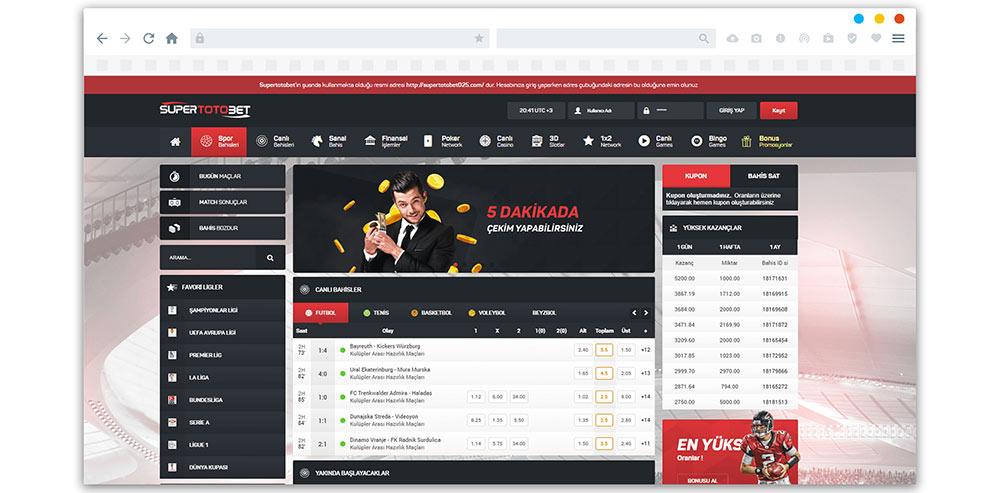Select DÜNYA KUPASI league
The width and height of the screenshot is (1000, 493).
pyautogui.click(x=222, y=467)
